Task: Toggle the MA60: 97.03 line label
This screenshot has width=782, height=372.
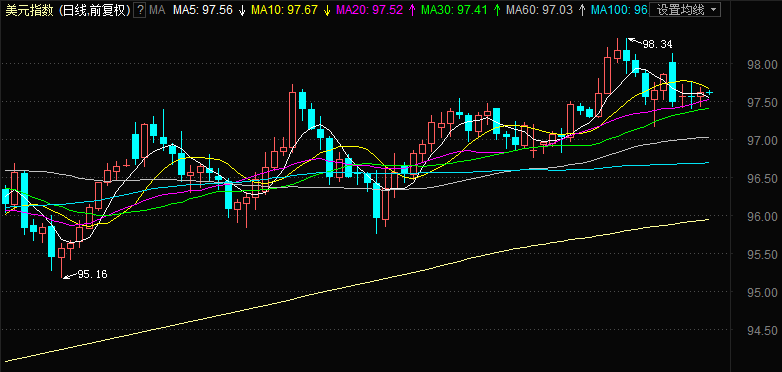Action: pos(539,10)
